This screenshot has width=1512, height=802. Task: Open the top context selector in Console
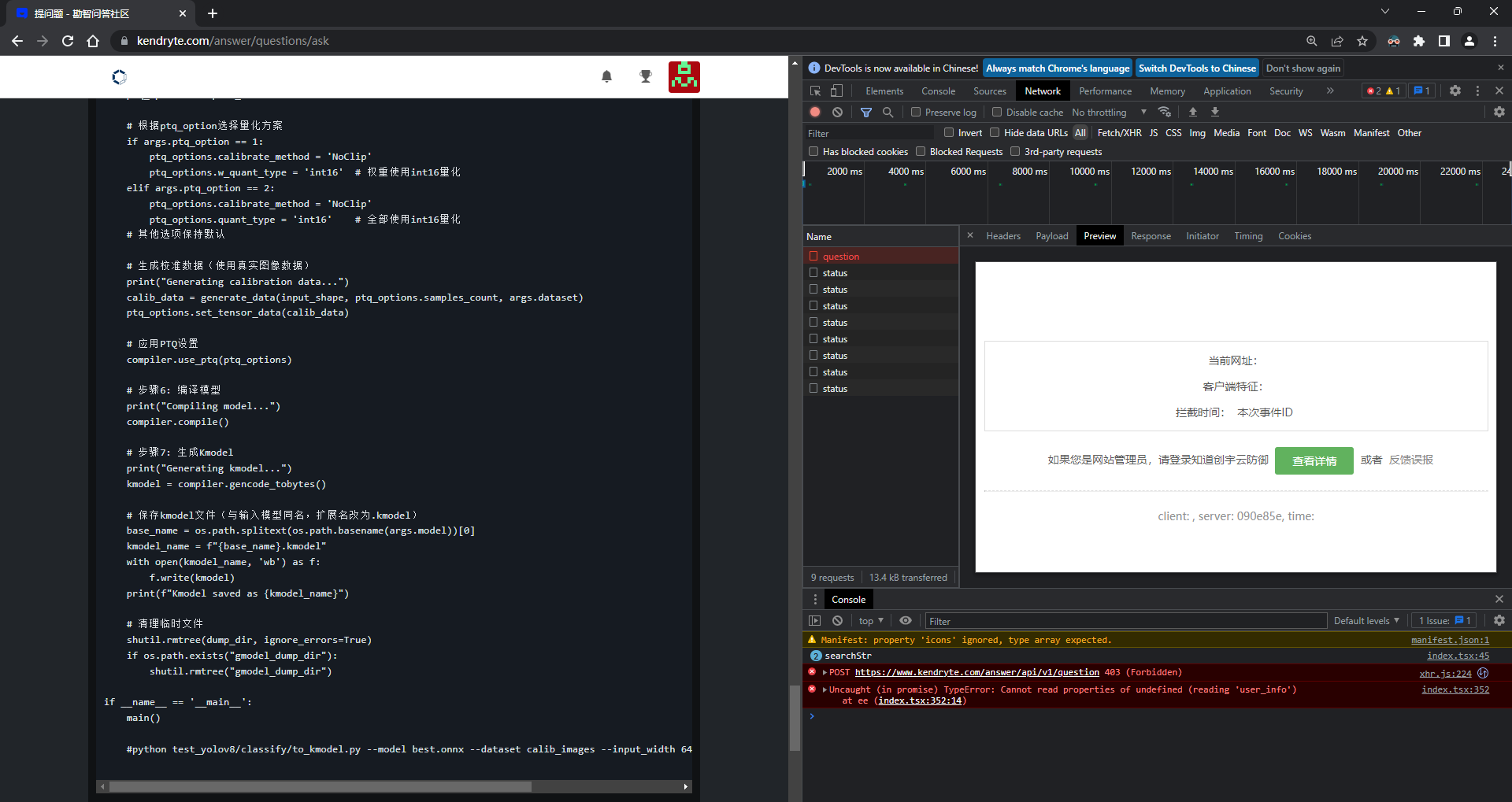871,621
